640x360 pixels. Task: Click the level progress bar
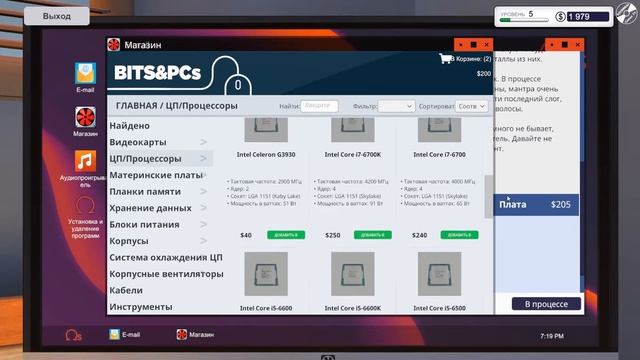(x=524, y=20)
